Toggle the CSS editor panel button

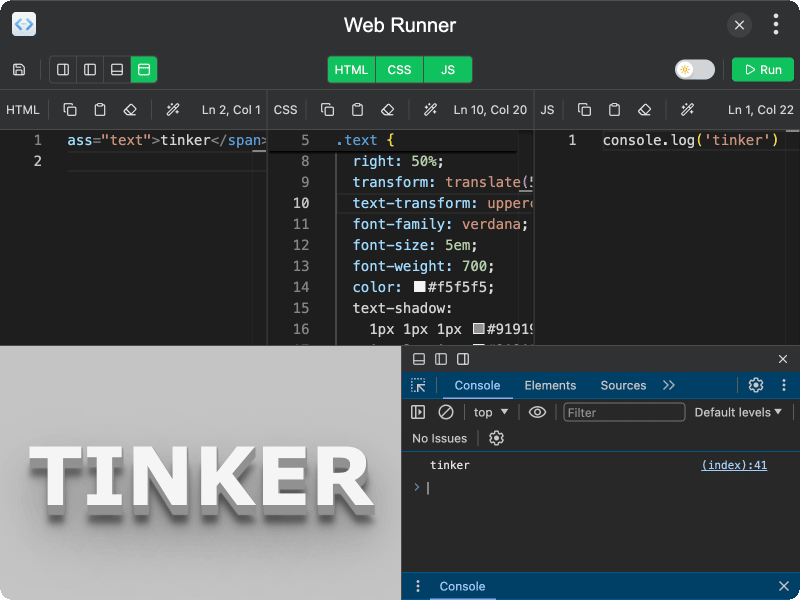click(x=399, y=69)
